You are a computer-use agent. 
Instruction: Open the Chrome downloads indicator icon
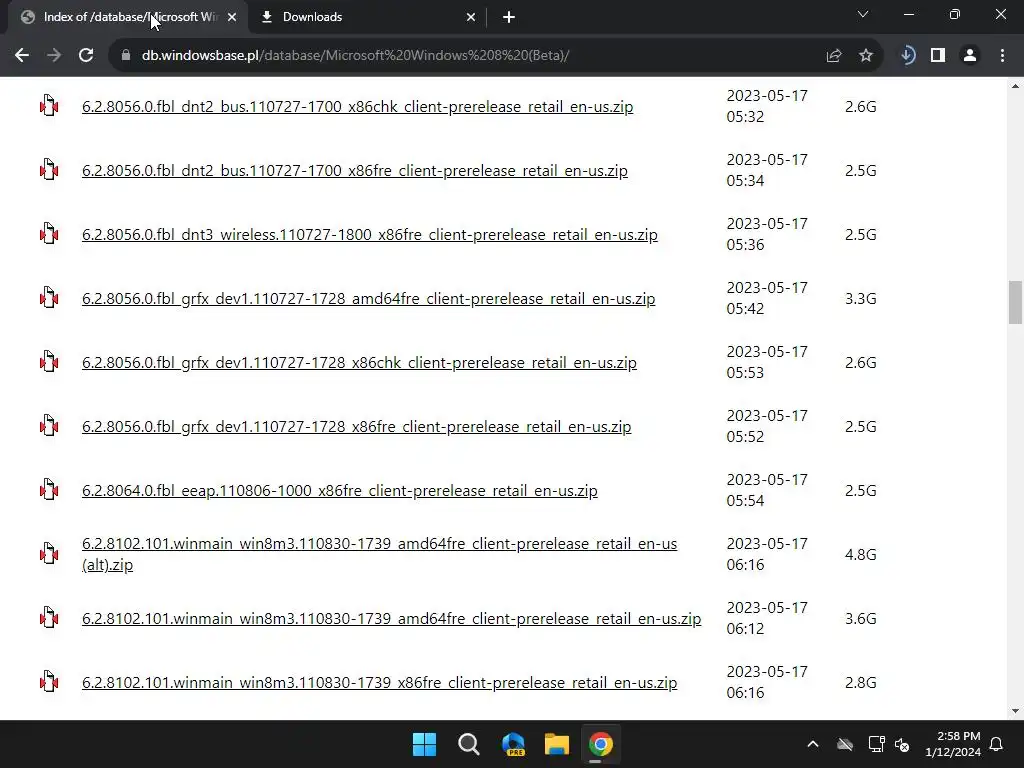click(907, 56)
